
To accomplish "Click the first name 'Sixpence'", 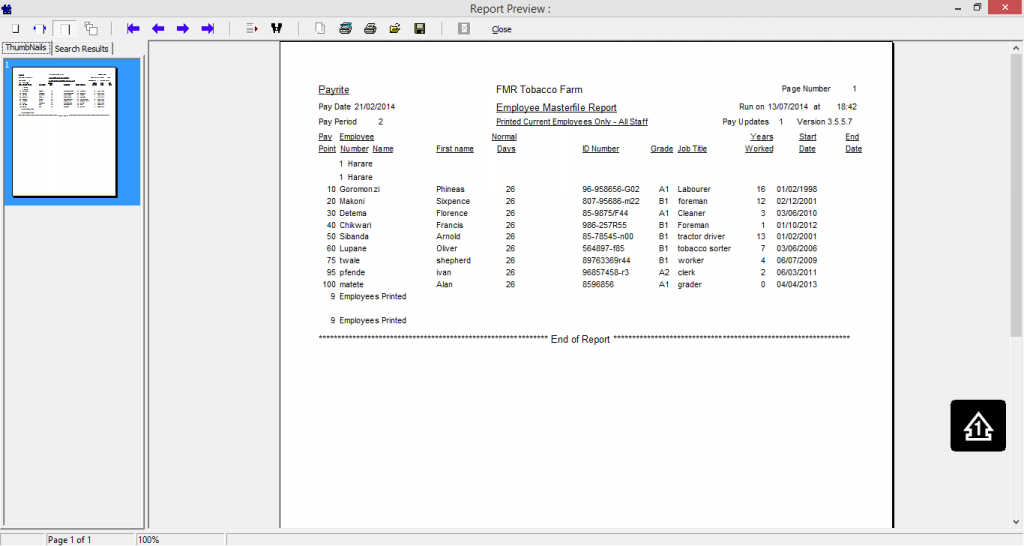I will 453,201.
